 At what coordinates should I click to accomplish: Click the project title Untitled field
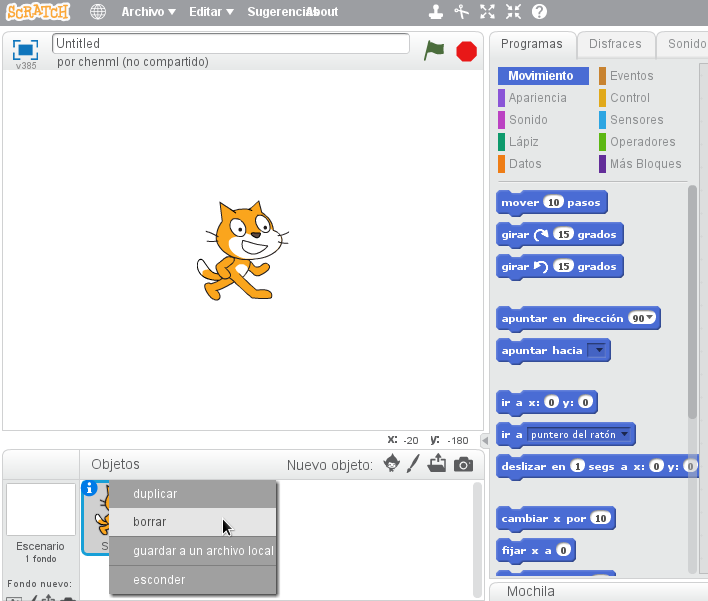pos(230,44)
